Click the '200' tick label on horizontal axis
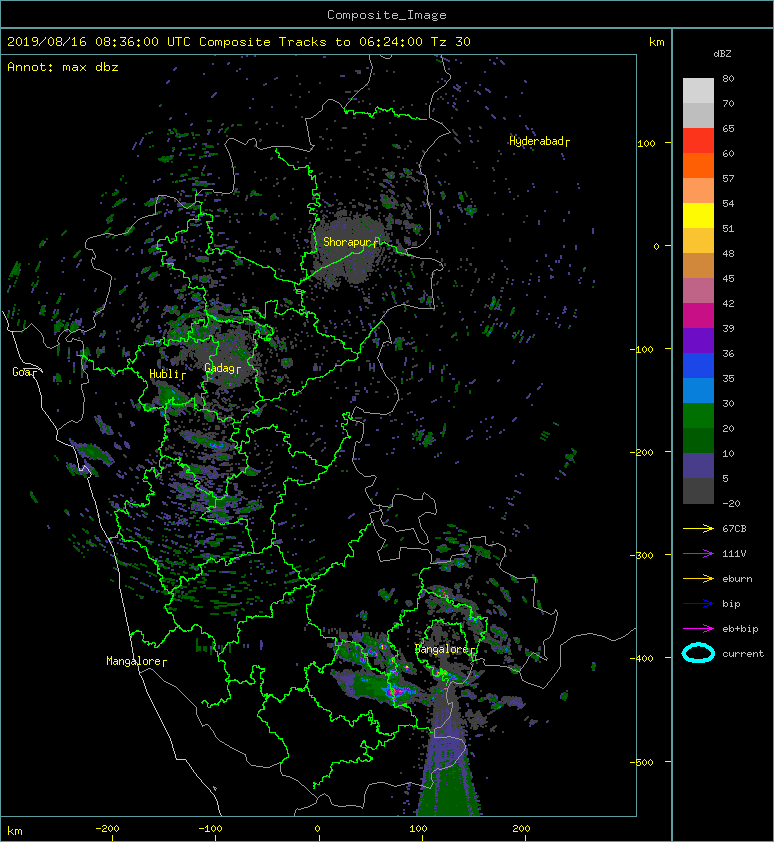The height and width of the screenshot is (842, 774). click(x=521, y=829)
